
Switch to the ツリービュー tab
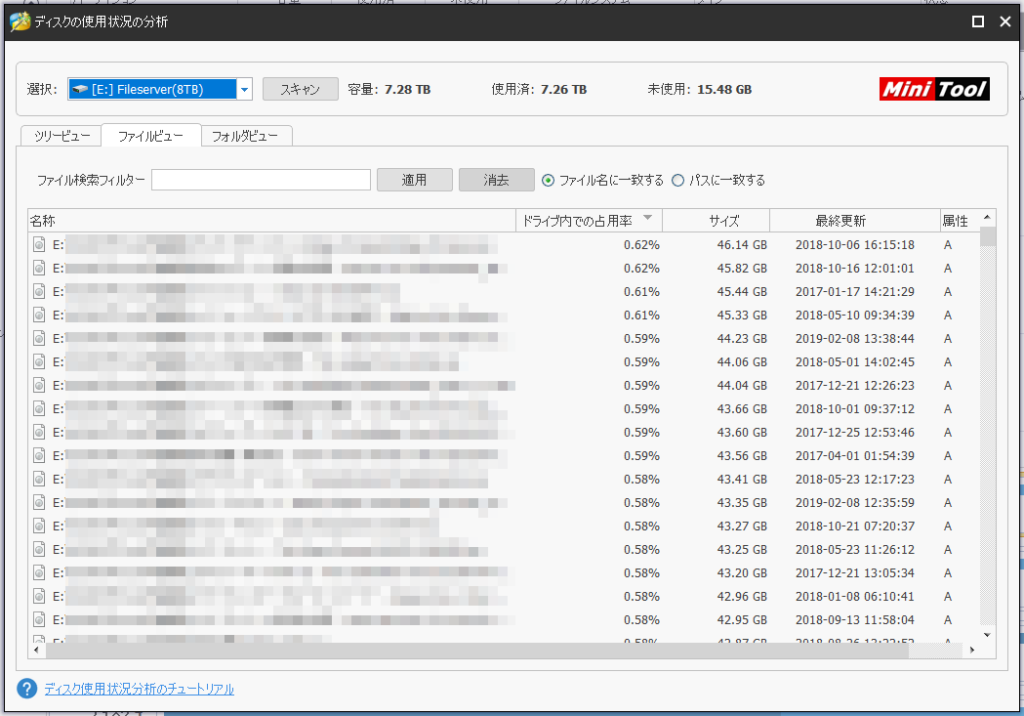[61, 136]
